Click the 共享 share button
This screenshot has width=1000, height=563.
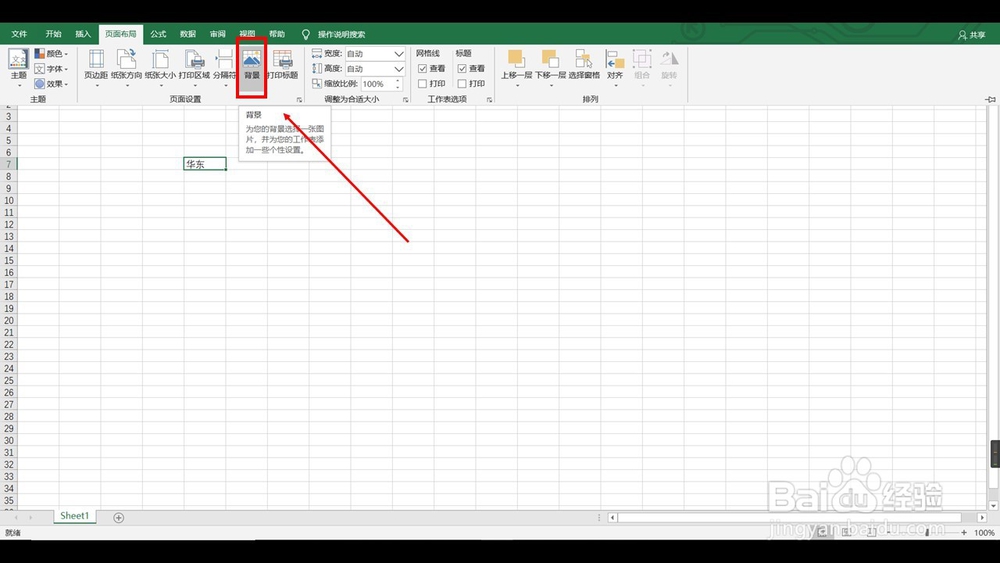tap(971, 35)
